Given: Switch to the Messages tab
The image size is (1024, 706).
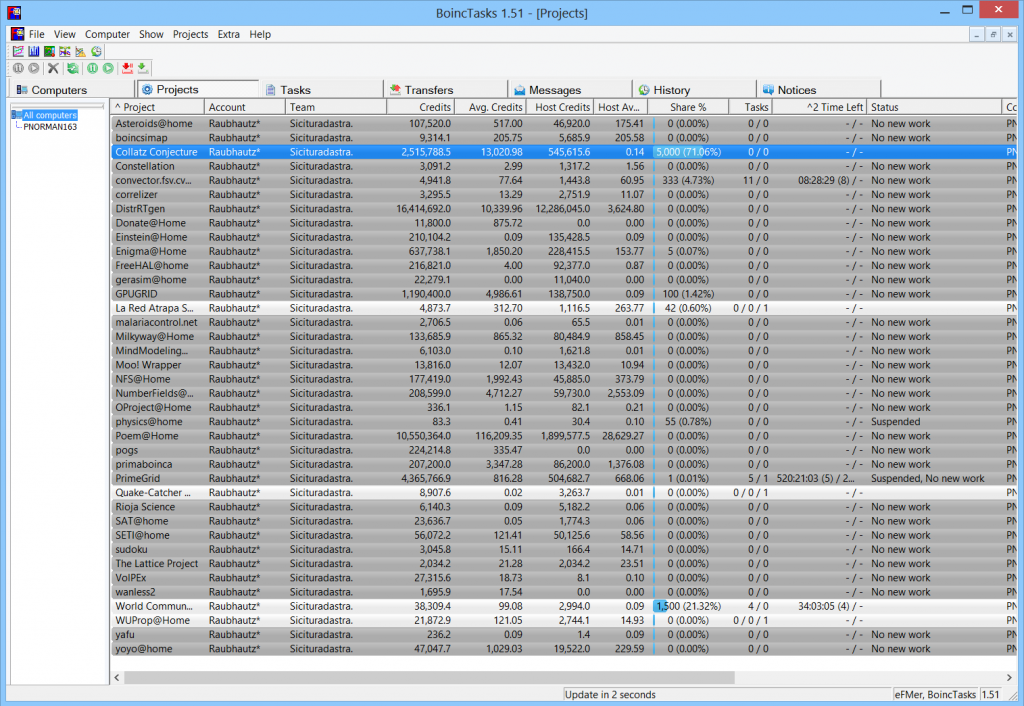Looking at the screenshot, I should click(554, 90).
